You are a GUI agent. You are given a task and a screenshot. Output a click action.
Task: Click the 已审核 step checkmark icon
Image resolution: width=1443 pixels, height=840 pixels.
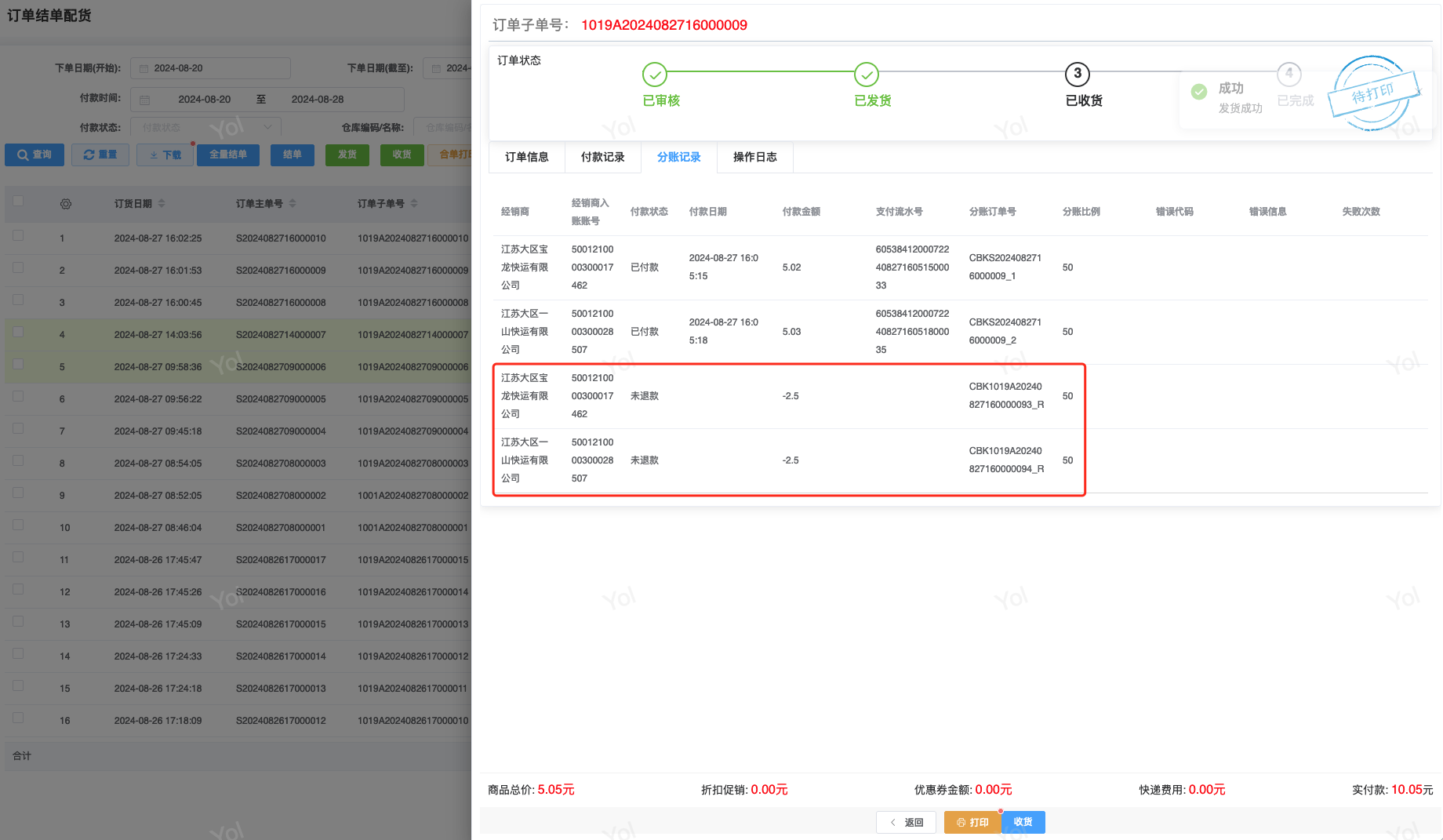click(x=654, y=75)
